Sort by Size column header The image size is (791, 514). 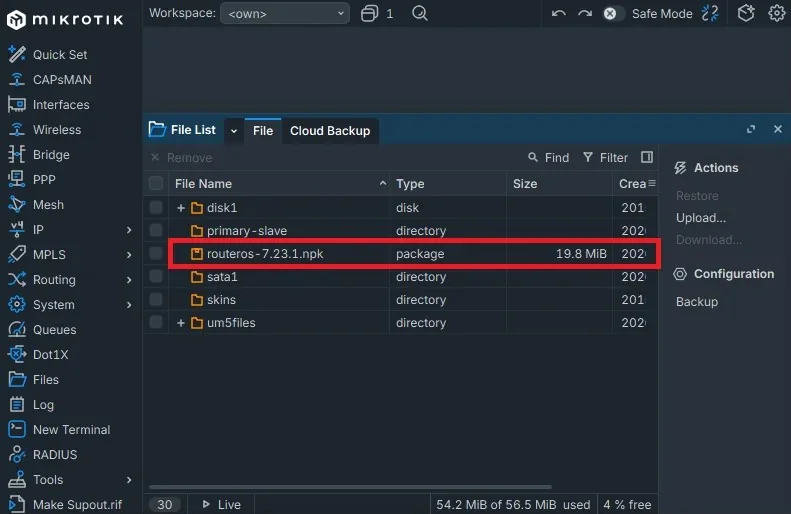559,184
